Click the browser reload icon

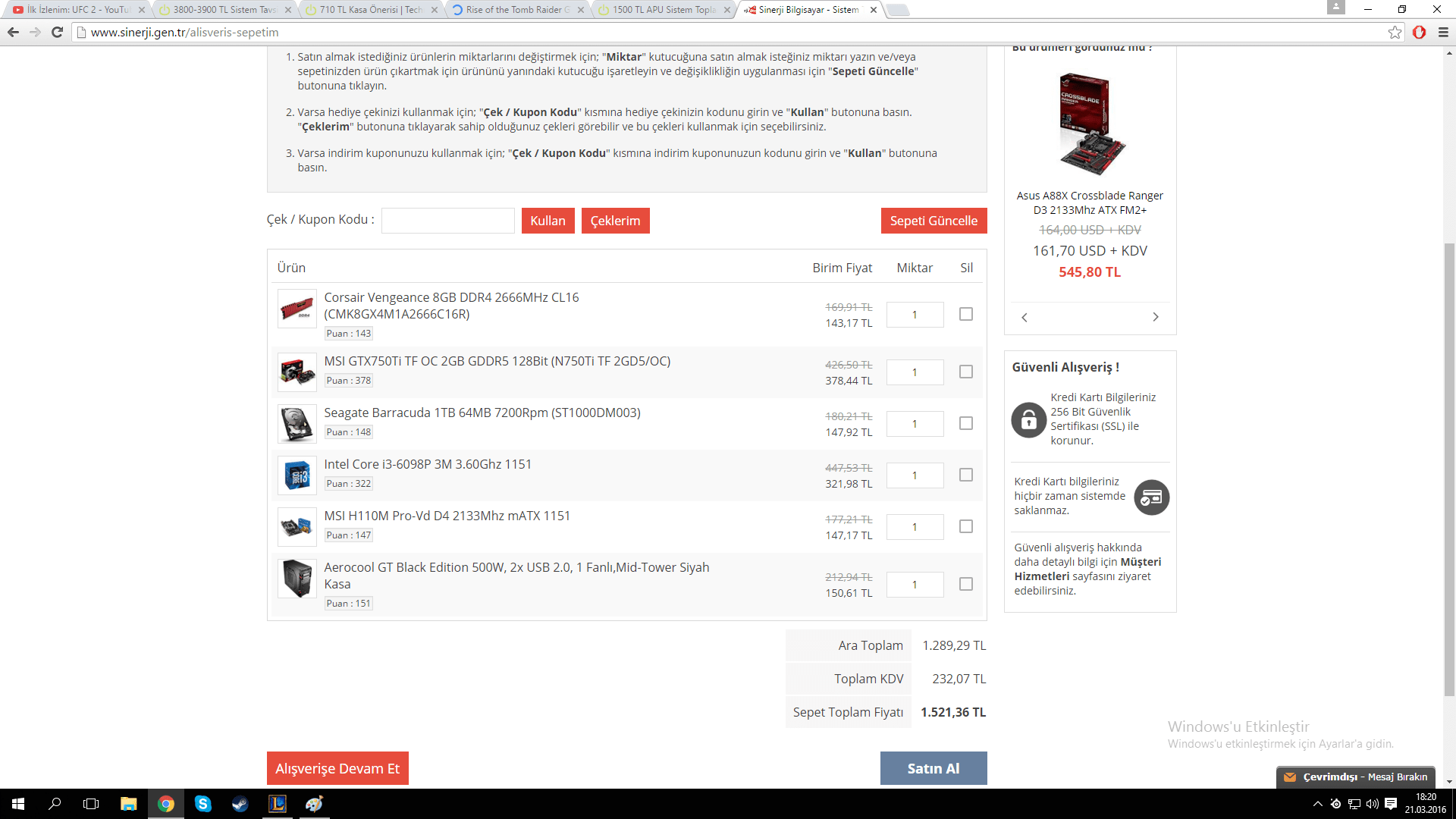pyautogui.click(x=57, y=32)
